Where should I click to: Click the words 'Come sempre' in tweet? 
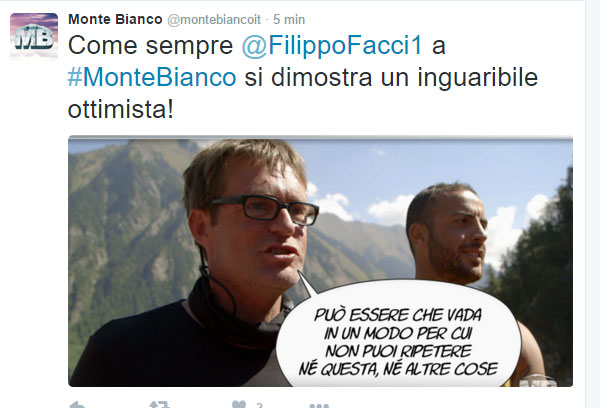[x=150, y=46]
